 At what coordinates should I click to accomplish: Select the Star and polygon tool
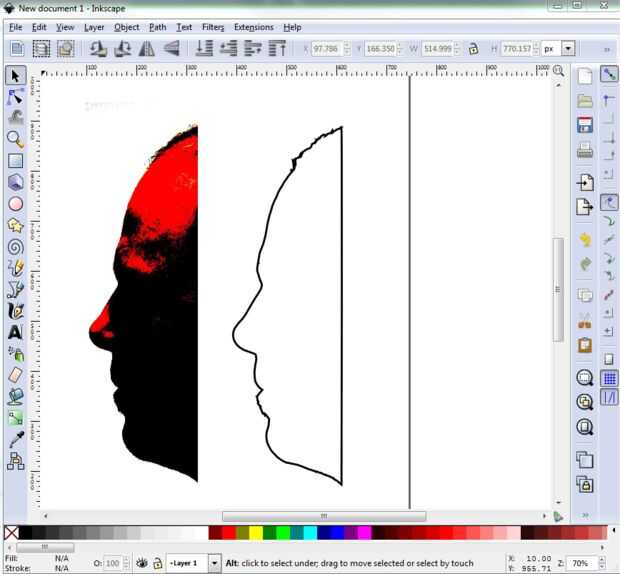click(x=15, y=225)
